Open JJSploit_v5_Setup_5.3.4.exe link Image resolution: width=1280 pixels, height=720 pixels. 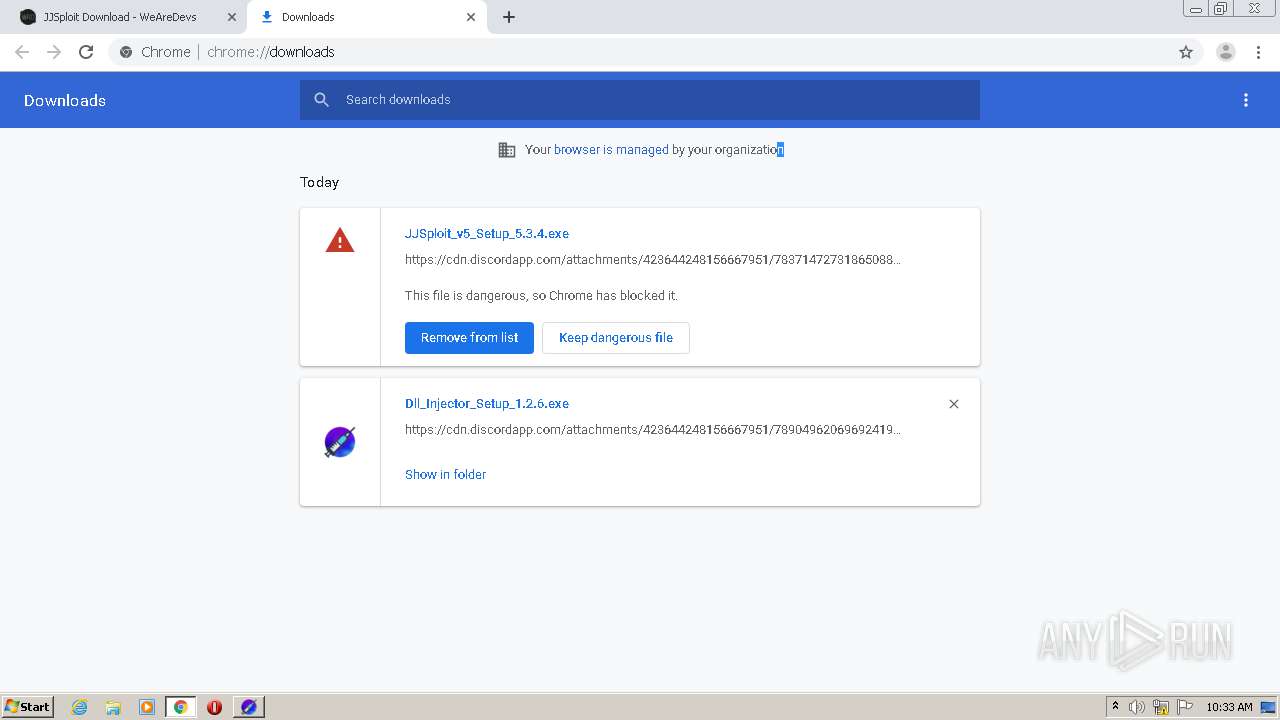[x=487, y=233]
